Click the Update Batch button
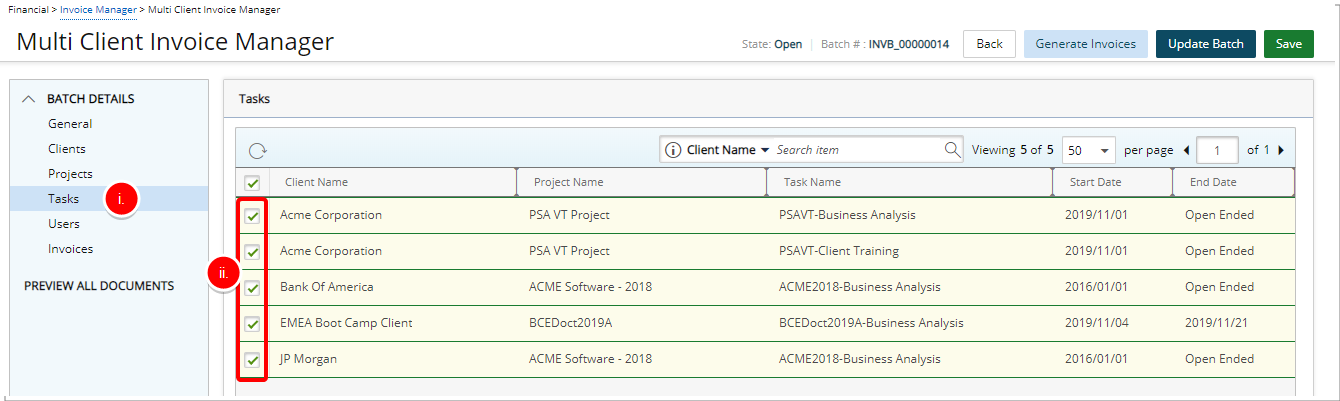 (1205, 44)
